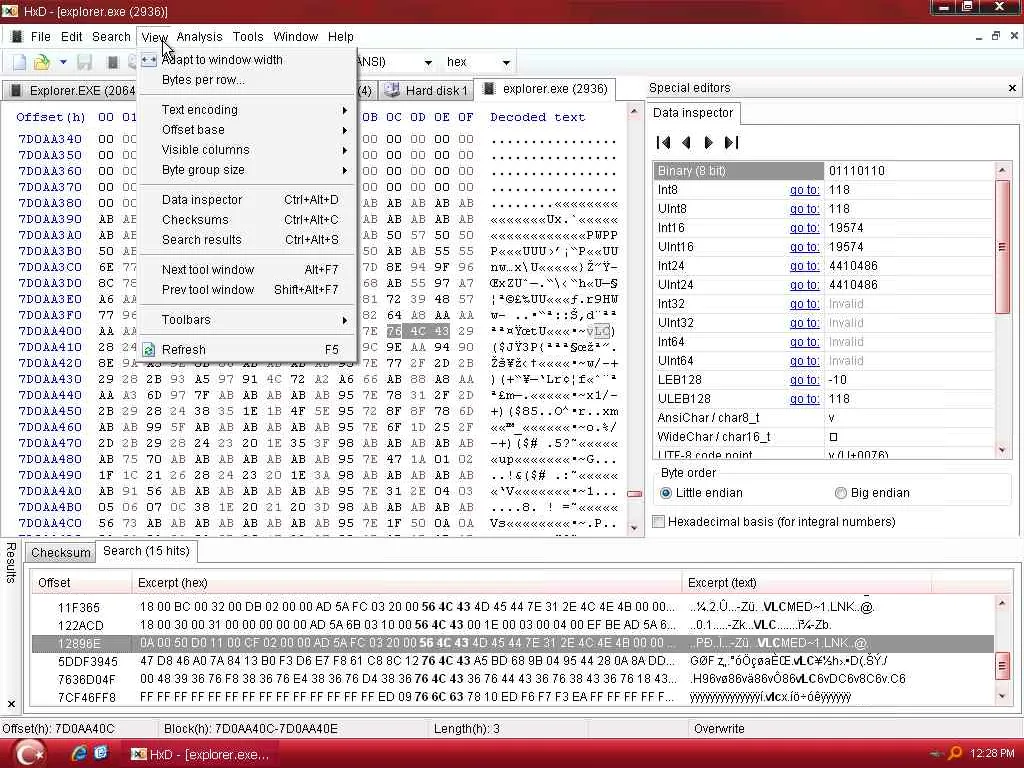
Task: Open the hex offset base dropdown
Action: coord(506,63)
